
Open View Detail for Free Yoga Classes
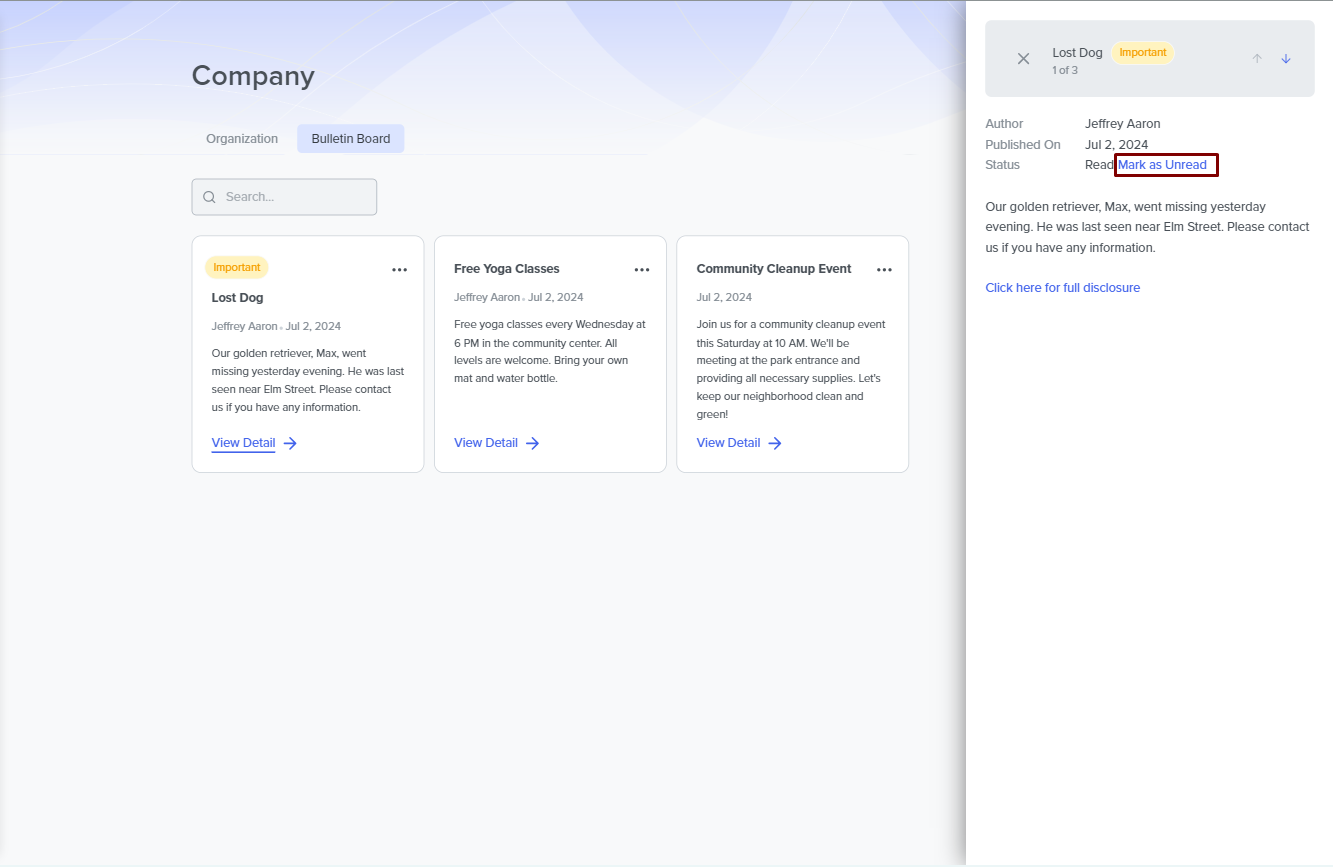[x=486, y=443]
